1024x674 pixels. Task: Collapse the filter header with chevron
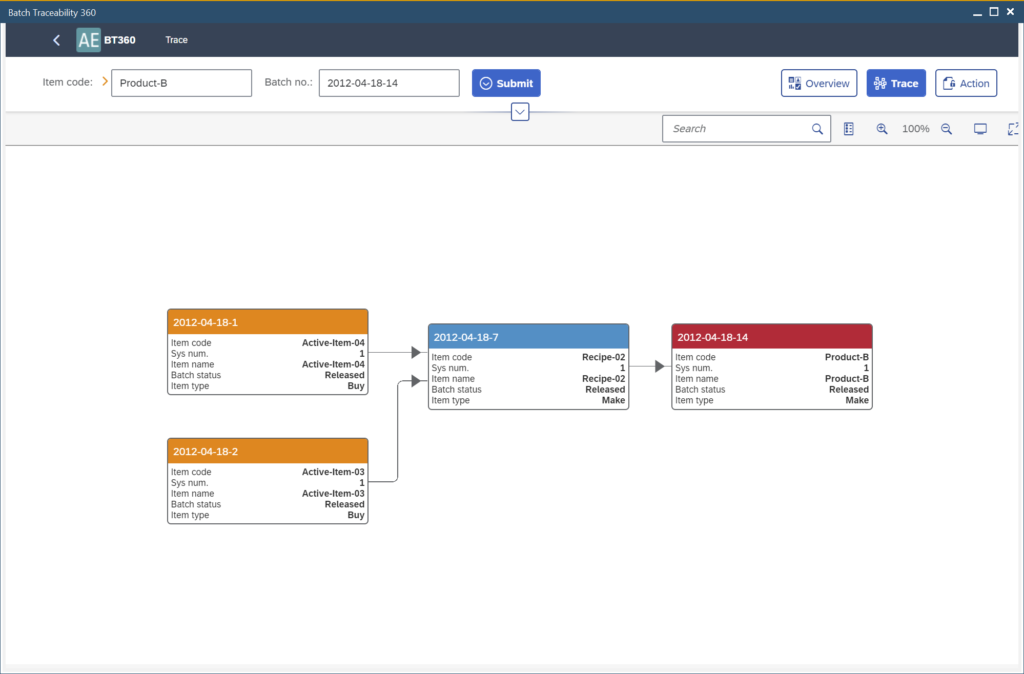pos(520,112)
